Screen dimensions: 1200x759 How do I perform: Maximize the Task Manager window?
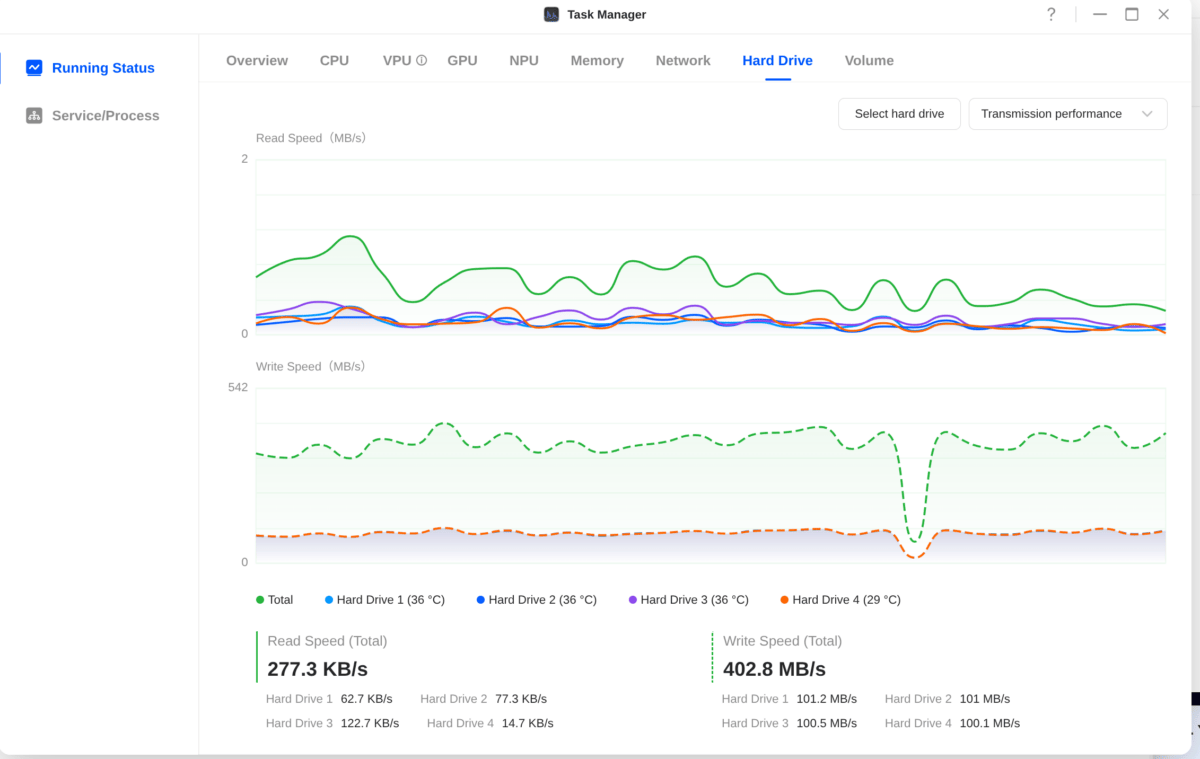pos(1131,14)
